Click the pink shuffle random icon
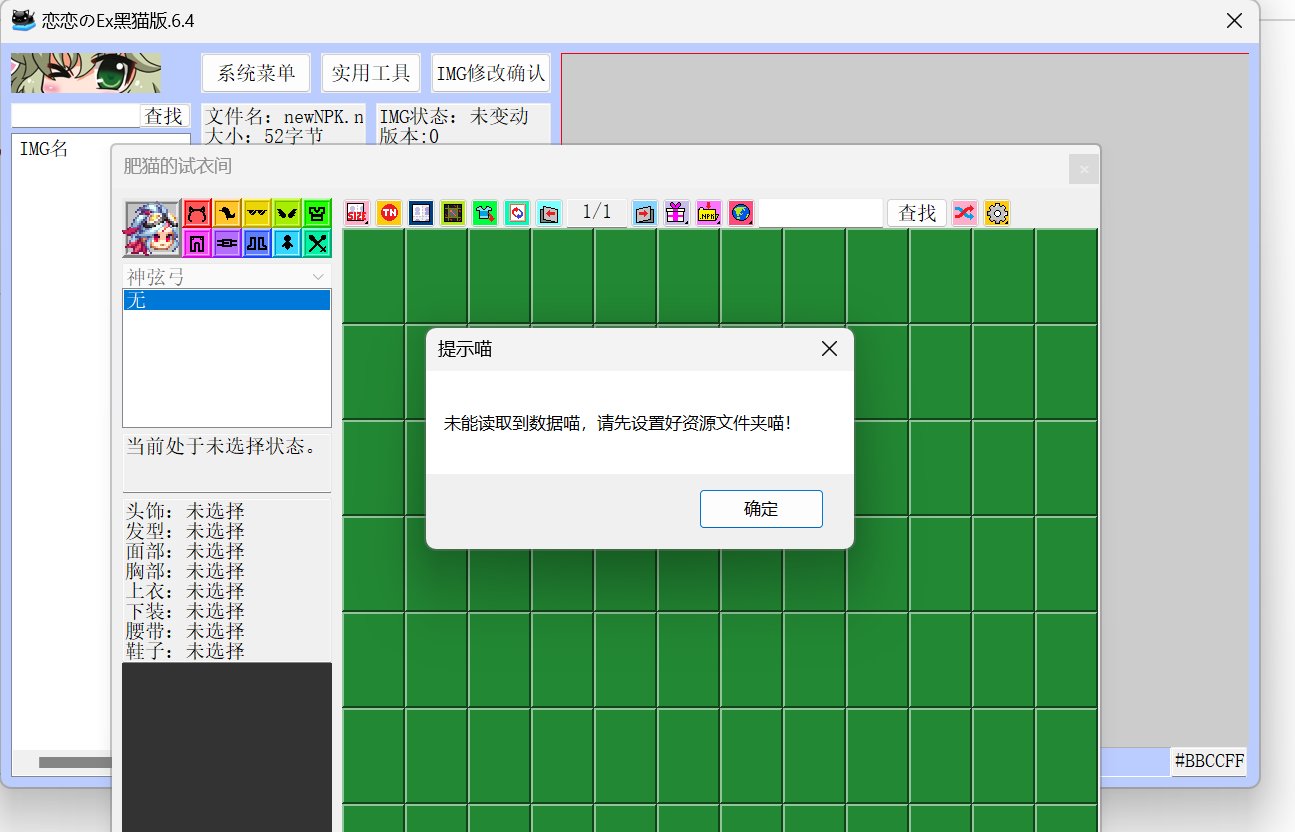This screenshot has width=1295, height=832. [964, 213]
